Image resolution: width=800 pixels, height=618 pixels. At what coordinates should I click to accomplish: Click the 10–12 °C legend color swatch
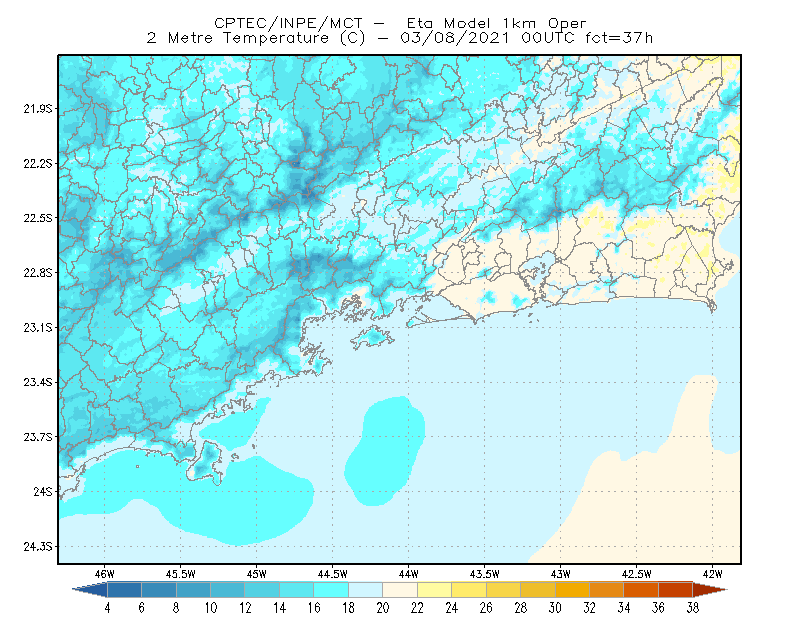(x=228, y=590)
